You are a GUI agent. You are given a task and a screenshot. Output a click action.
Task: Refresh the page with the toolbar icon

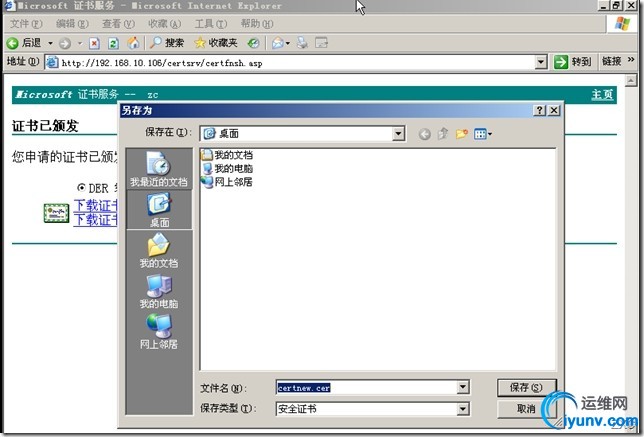(113, 43)
